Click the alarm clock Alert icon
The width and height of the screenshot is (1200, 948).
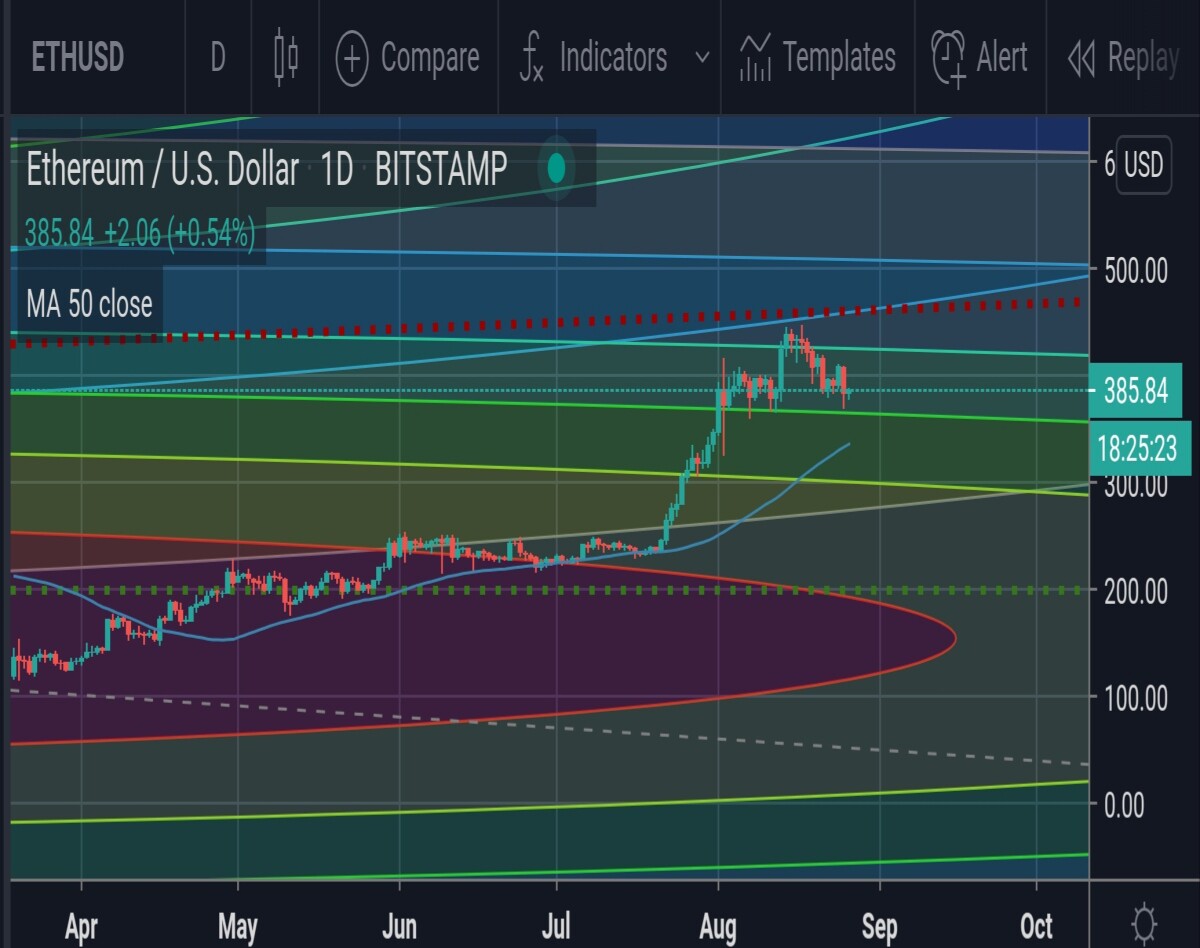(x=948, y=57)
